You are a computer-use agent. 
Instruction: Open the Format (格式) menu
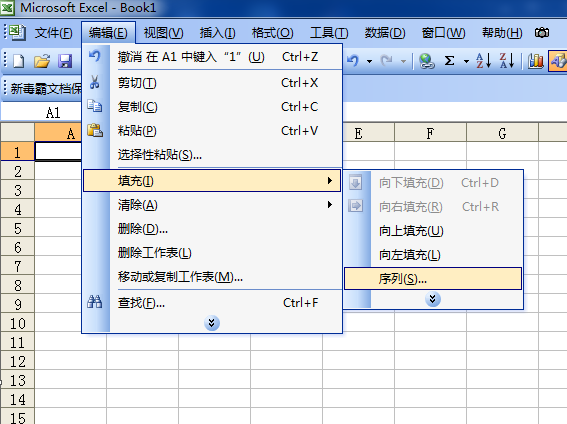point(273,33)
